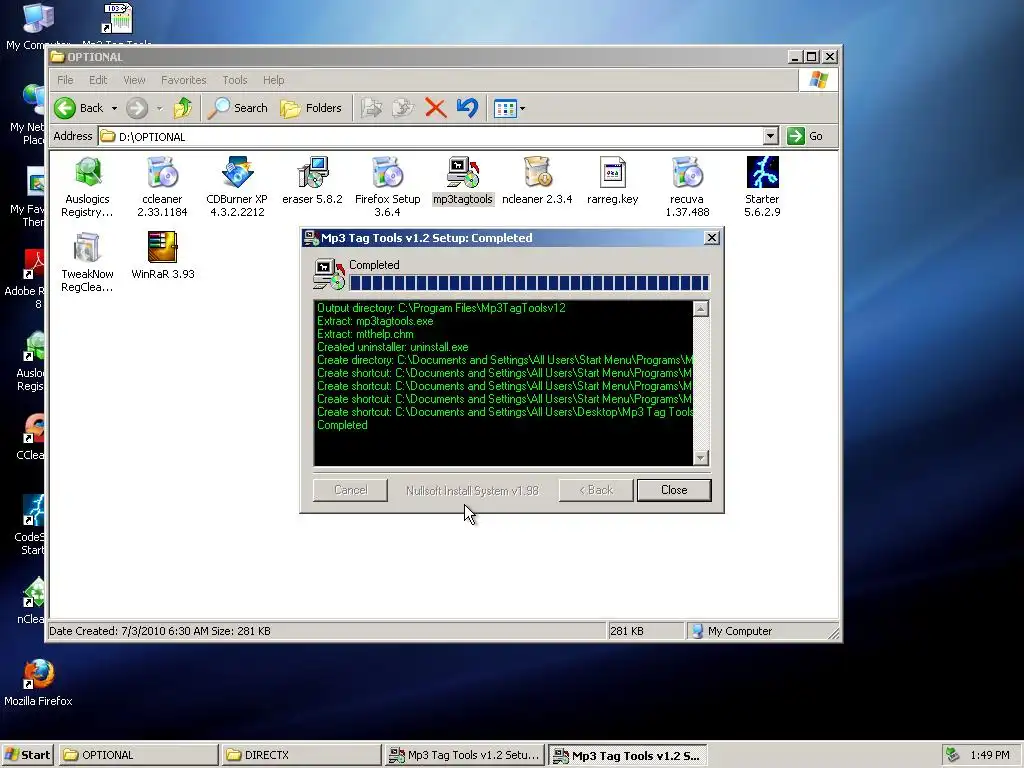Select the WinRaR 3.93 icon

click(162, 248)
